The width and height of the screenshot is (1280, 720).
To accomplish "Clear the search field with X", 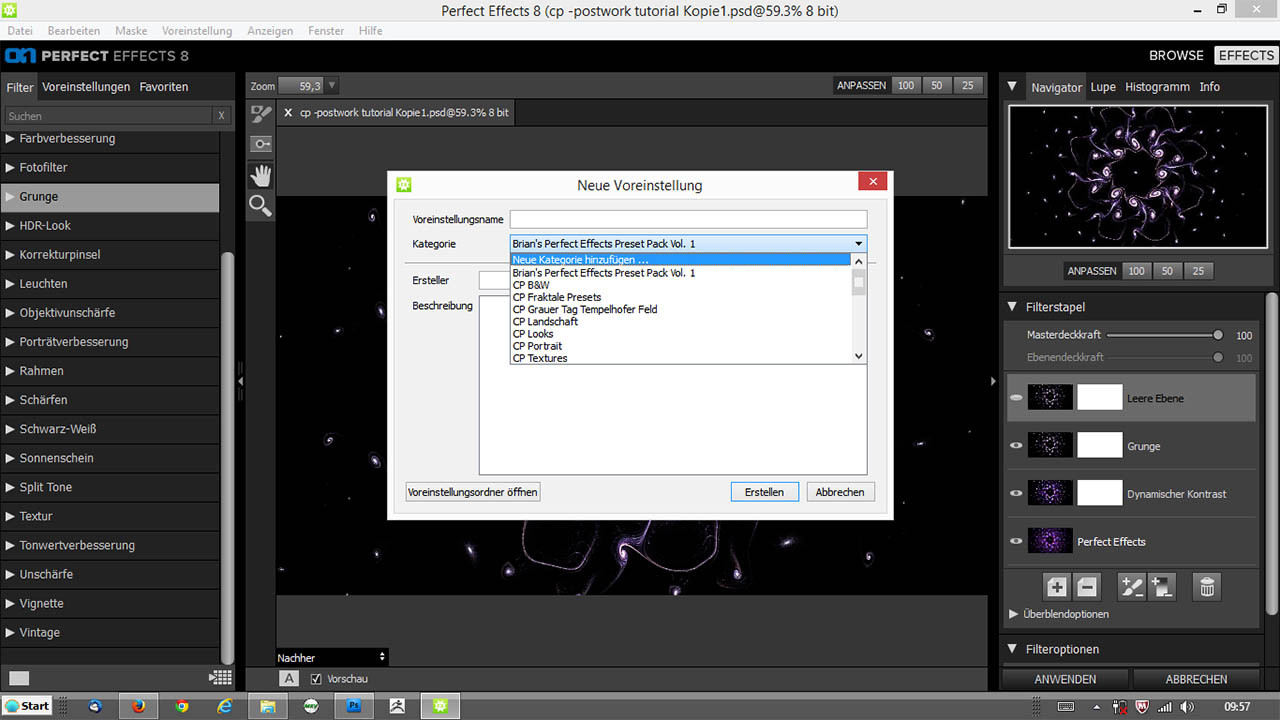I will [222, 116].
